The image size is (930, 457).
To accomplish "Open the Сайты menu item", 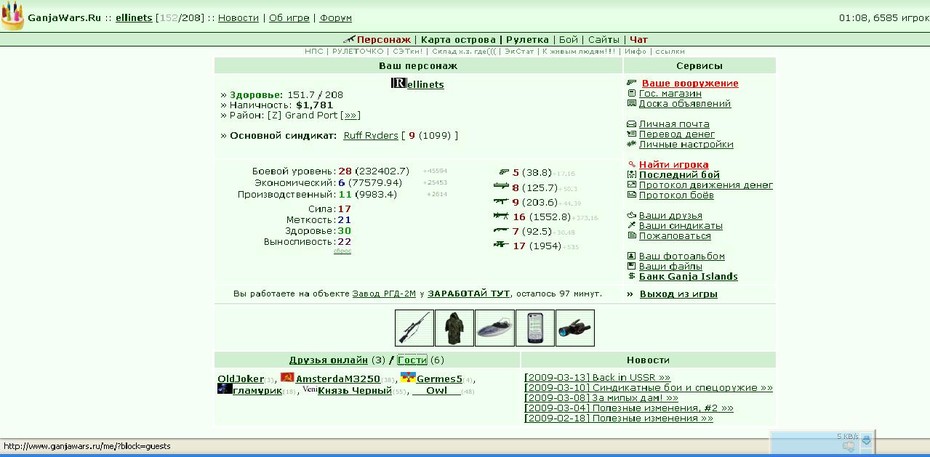I will [x=604, y=40].
